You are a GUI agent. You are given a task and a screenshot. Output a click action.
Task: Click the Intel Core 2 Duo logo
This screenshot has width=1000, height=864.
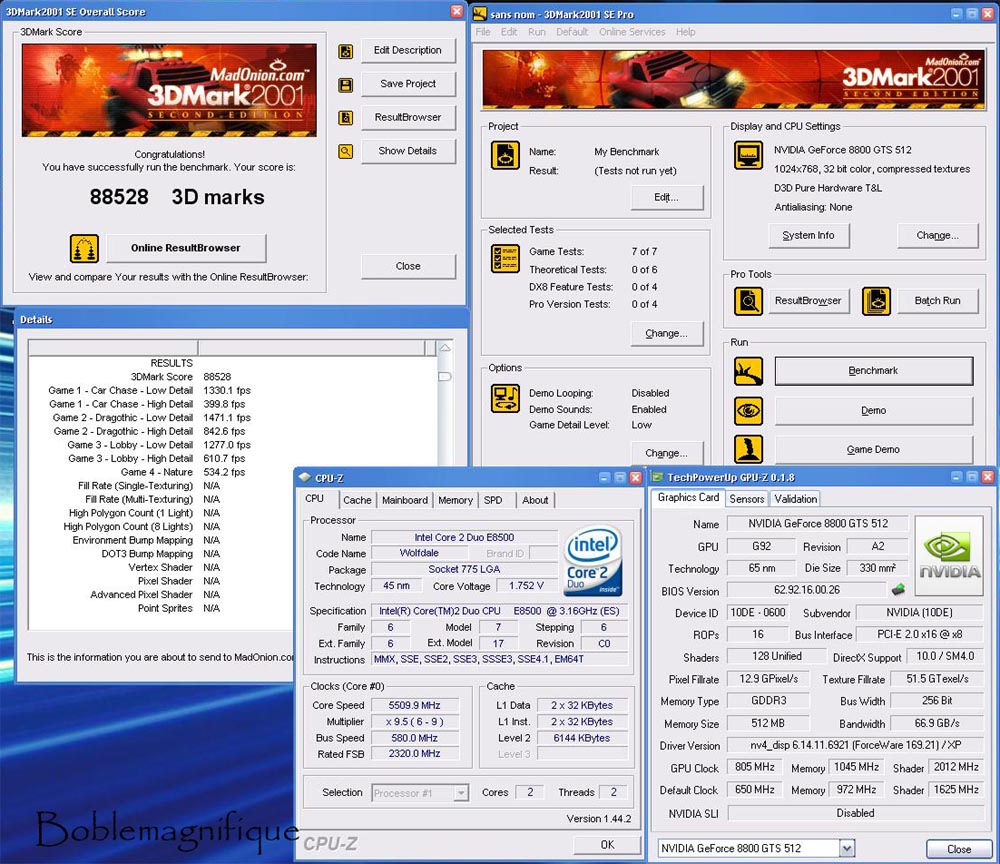point(593,560)
